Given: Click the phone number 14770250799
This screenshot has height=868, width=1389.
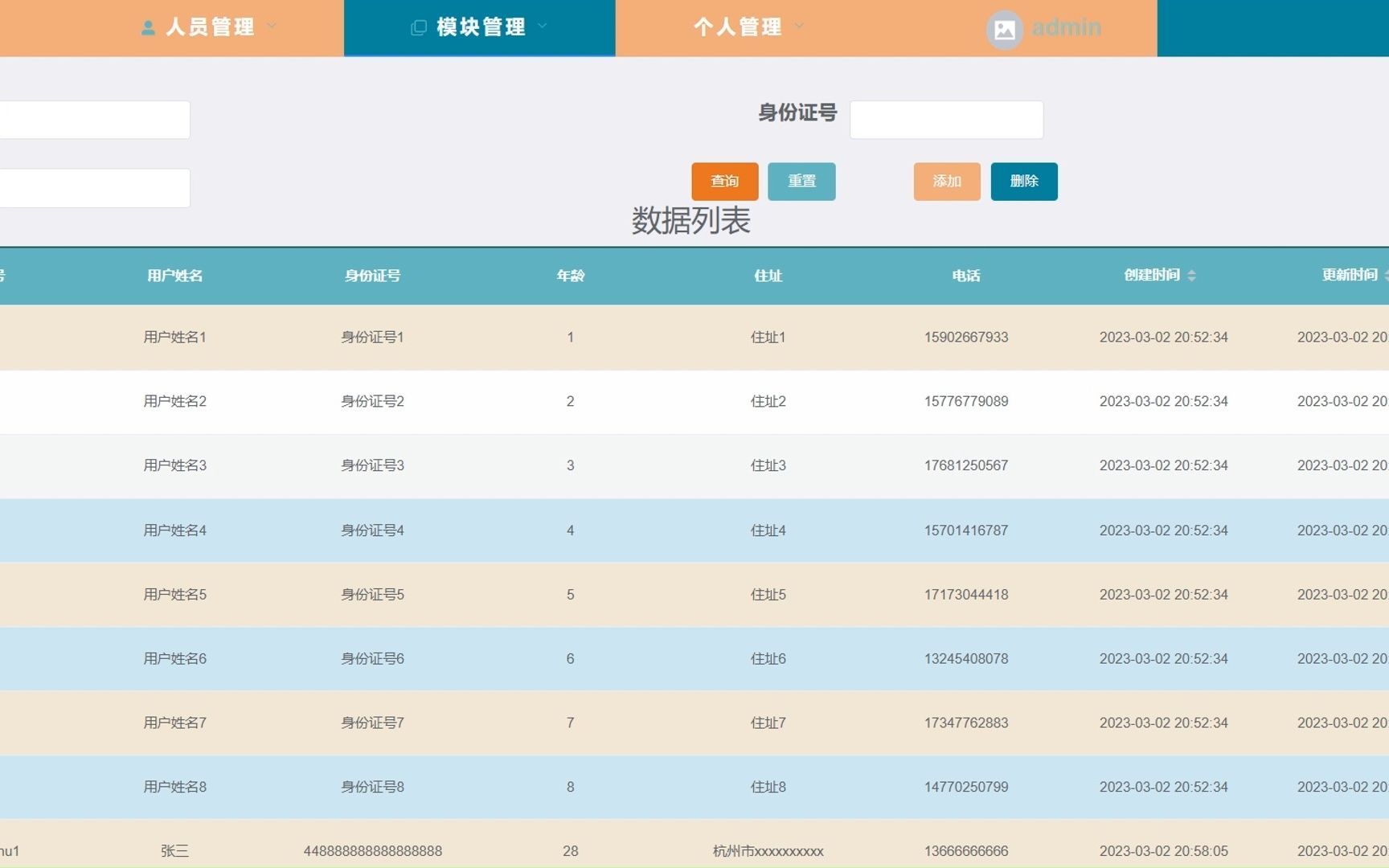Looking at the screenshot, I should [966, 788].
